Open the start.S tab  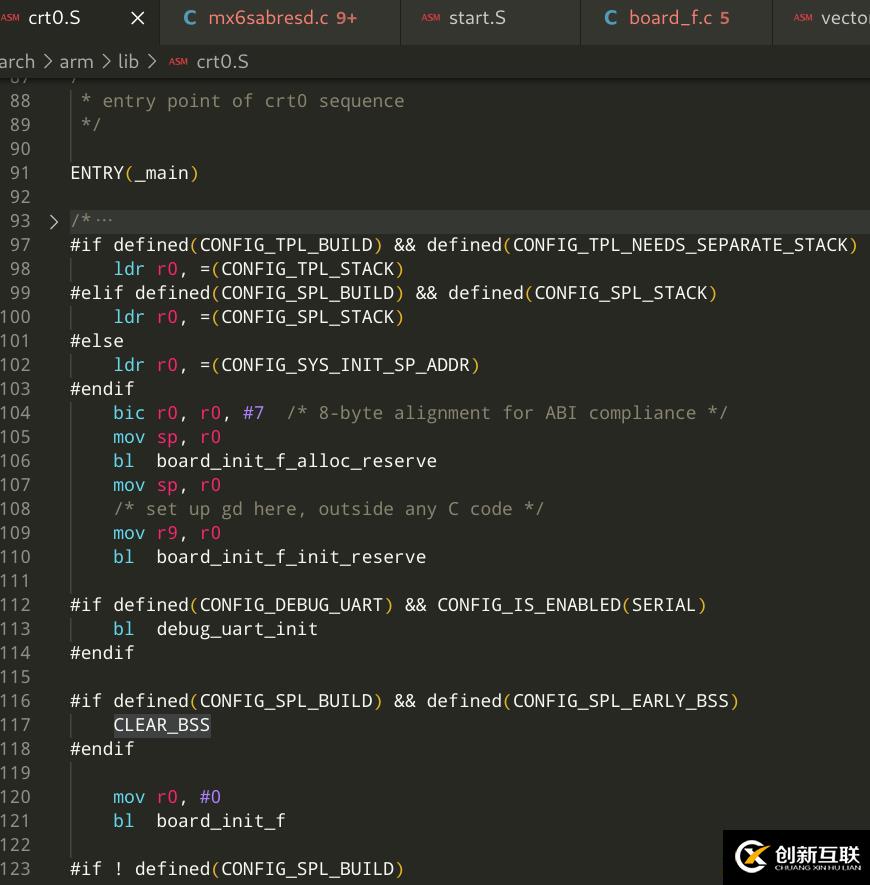[476, 18]
